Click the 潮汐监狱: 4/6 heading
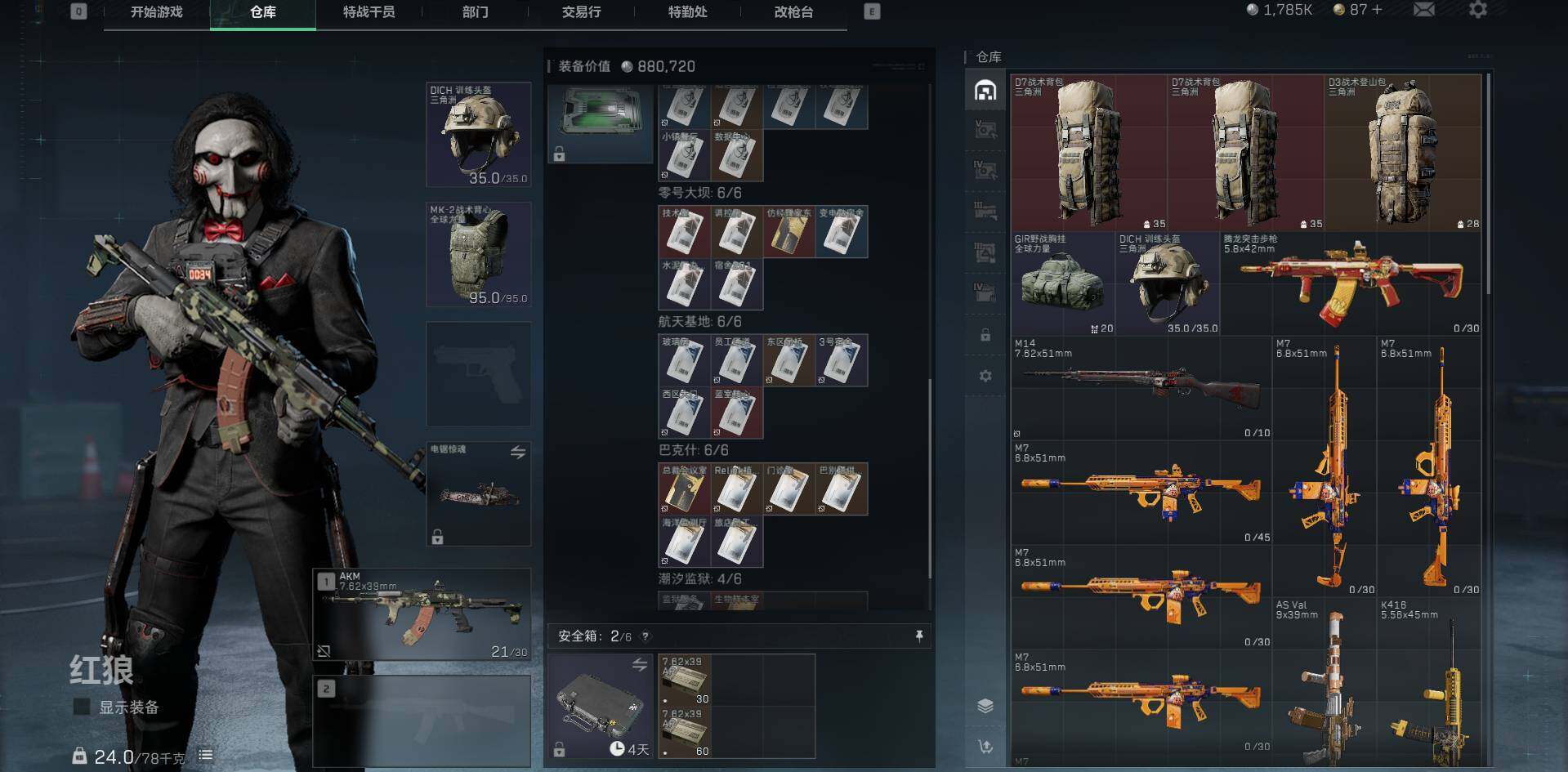The image size is (1568, 772). (x=700, y=579)
